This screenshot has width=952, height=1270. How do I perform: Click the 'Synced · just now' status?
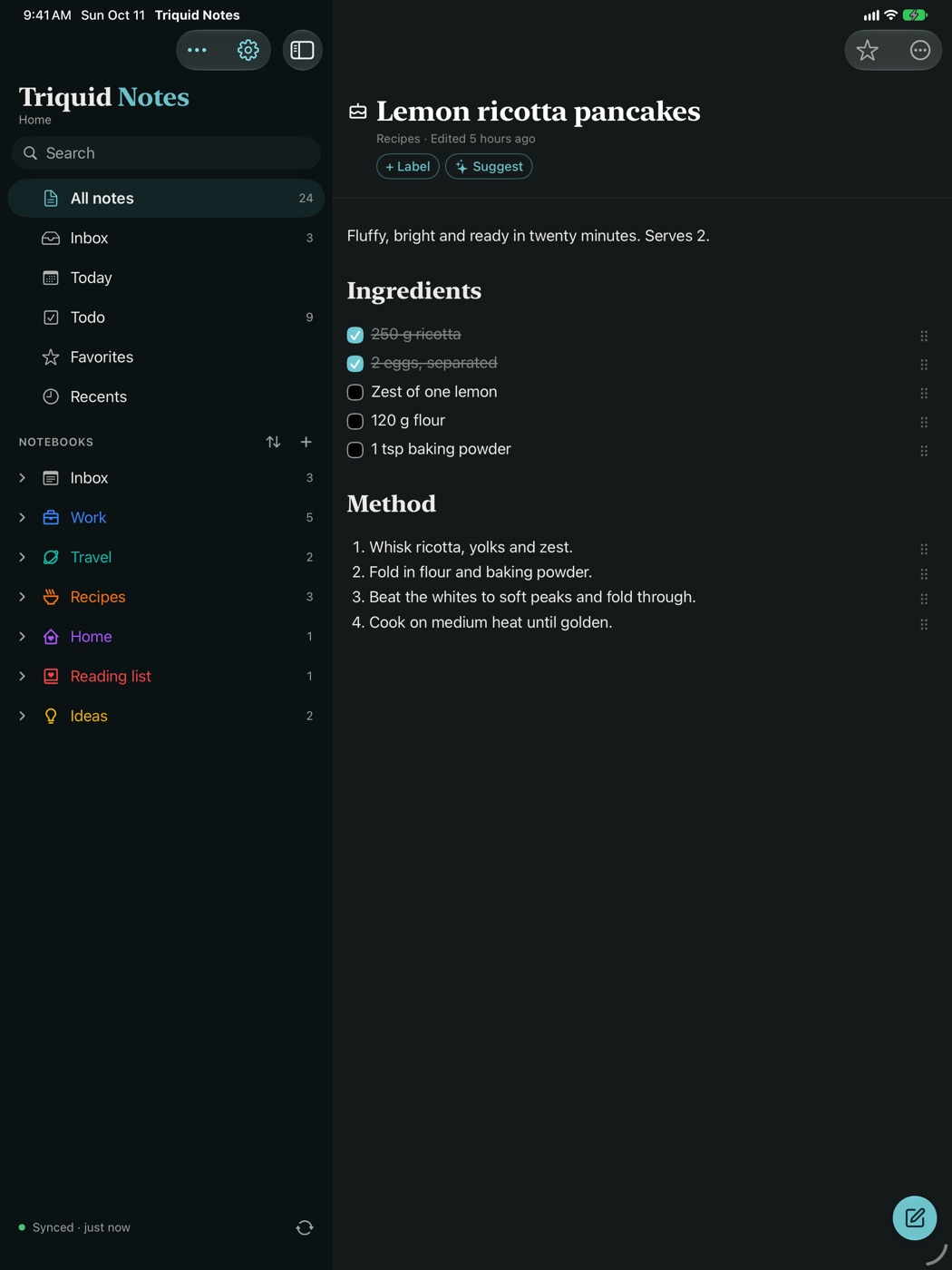pyautogui.click(x=82, y=1227)
